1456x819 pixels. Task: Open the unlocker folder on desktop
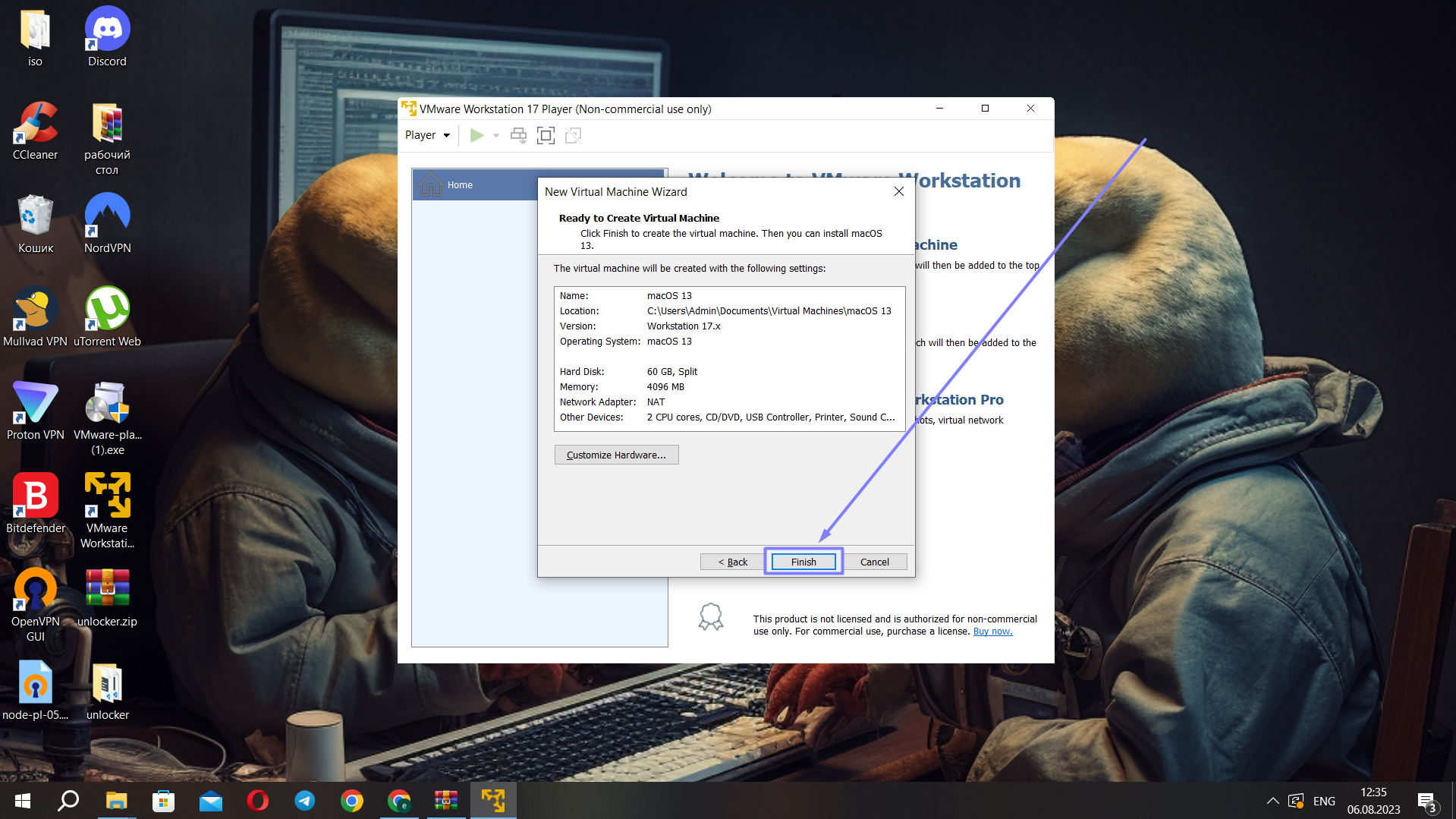tap(107, 691)
